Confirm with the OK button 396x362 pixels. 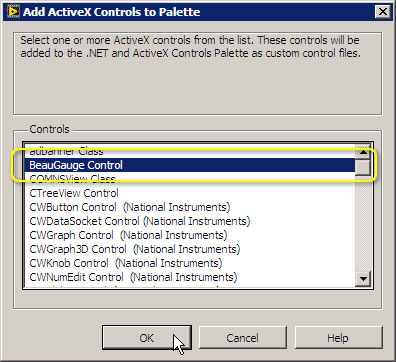147,338
